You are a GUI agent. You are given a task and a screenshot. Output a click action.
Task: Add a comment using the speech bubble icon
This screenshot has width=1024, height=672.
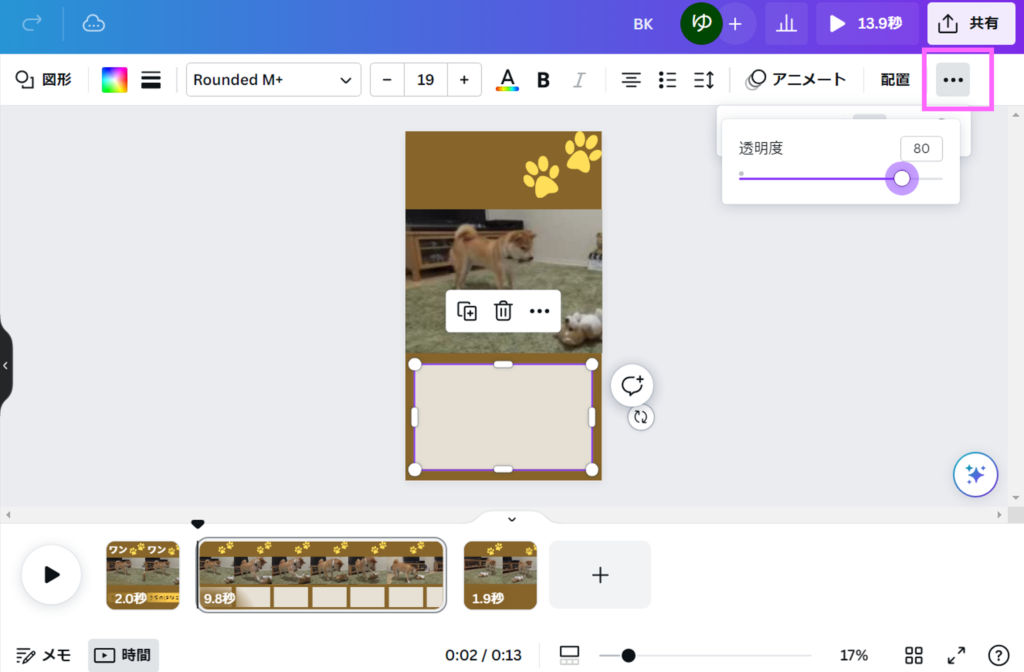632,384
